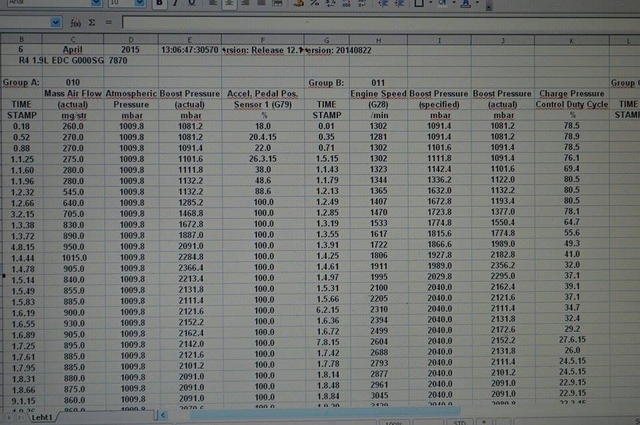Select cell with mass air flow 1015.0

(73, 258)
